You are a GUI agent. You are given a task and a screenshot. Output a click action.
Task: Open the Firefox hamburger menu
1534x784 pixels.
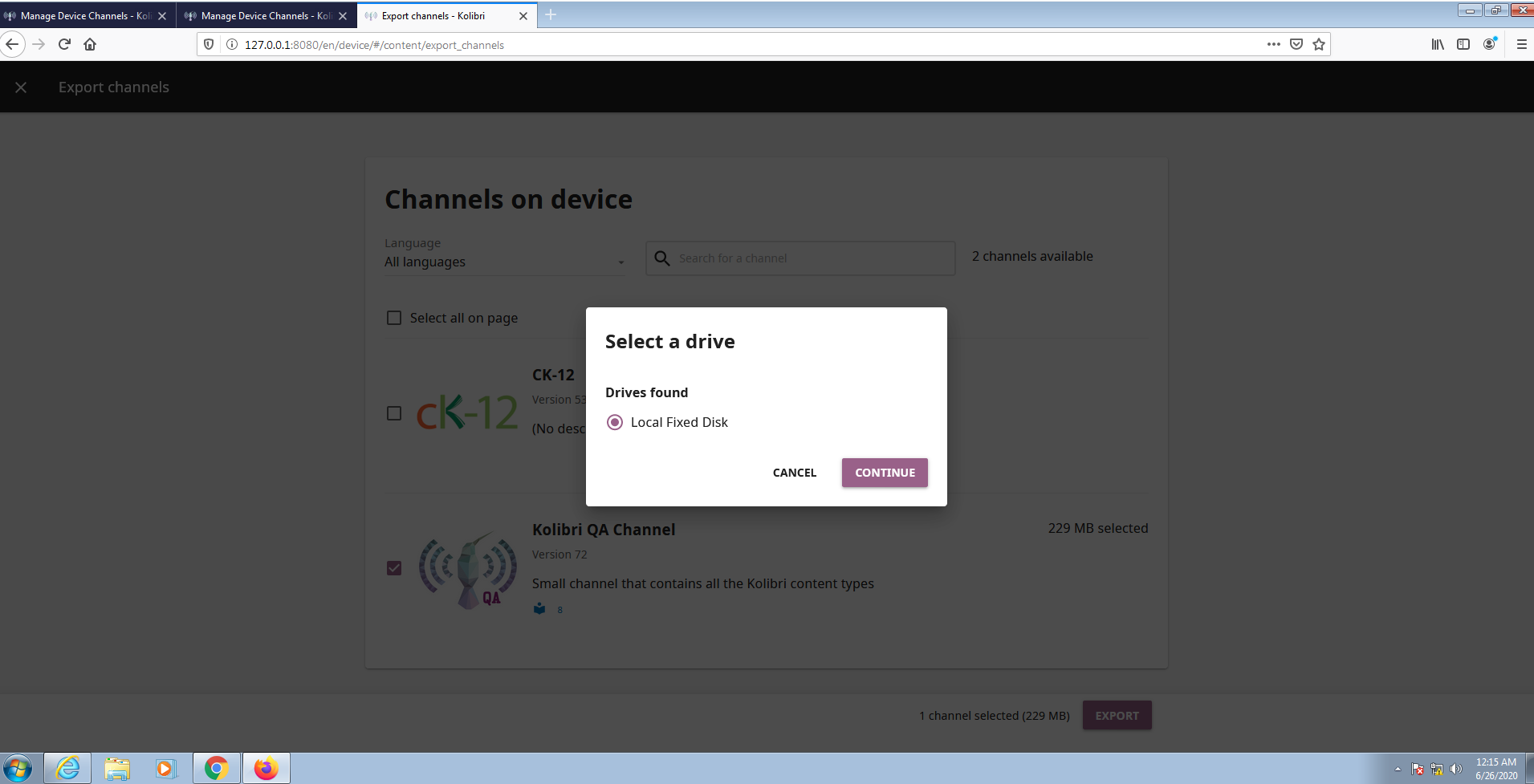coord(1521,44)
